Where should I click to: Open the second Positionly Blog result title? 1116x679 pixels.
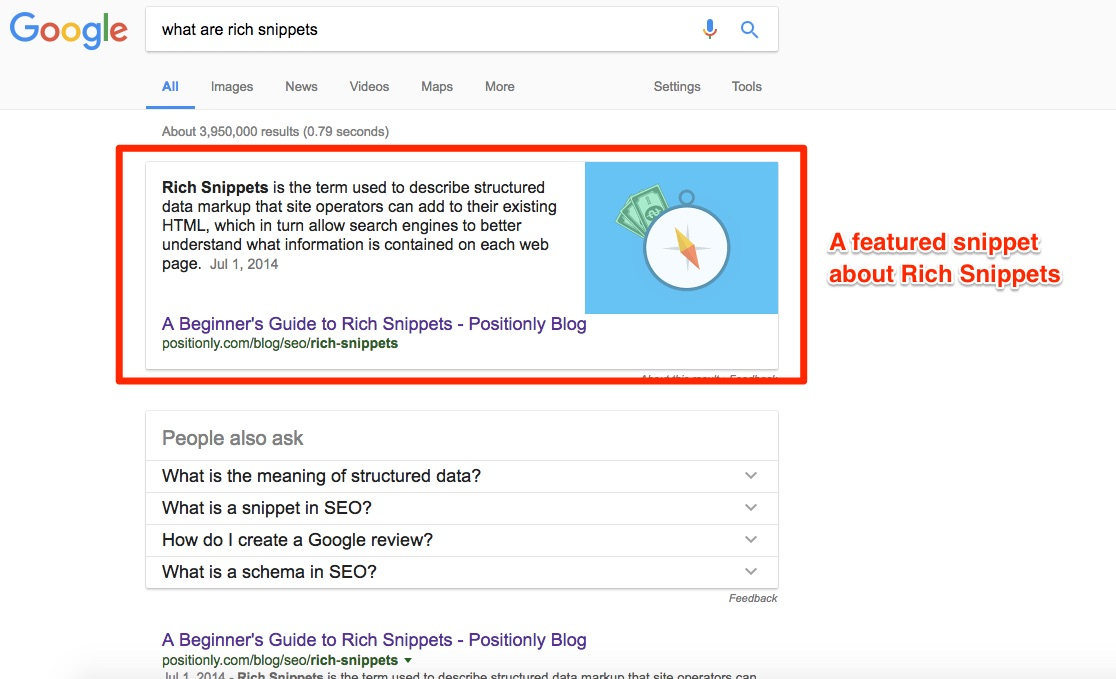(374, 640)
